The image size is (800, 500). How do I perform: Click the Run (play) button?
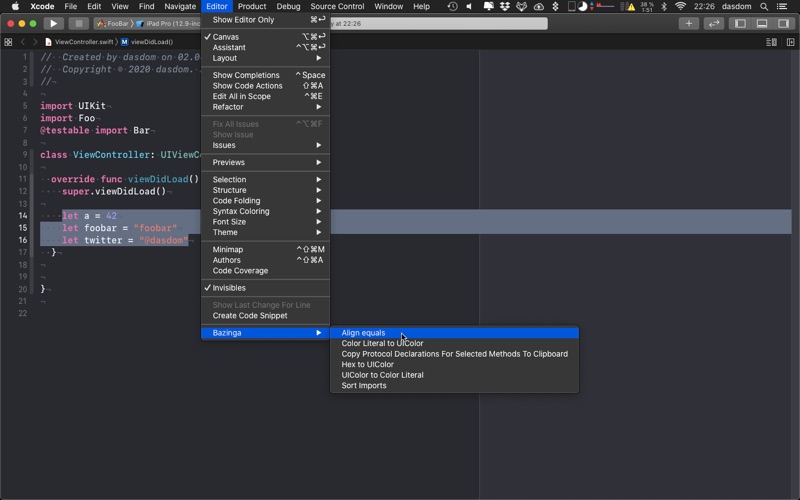click(53, 23)
